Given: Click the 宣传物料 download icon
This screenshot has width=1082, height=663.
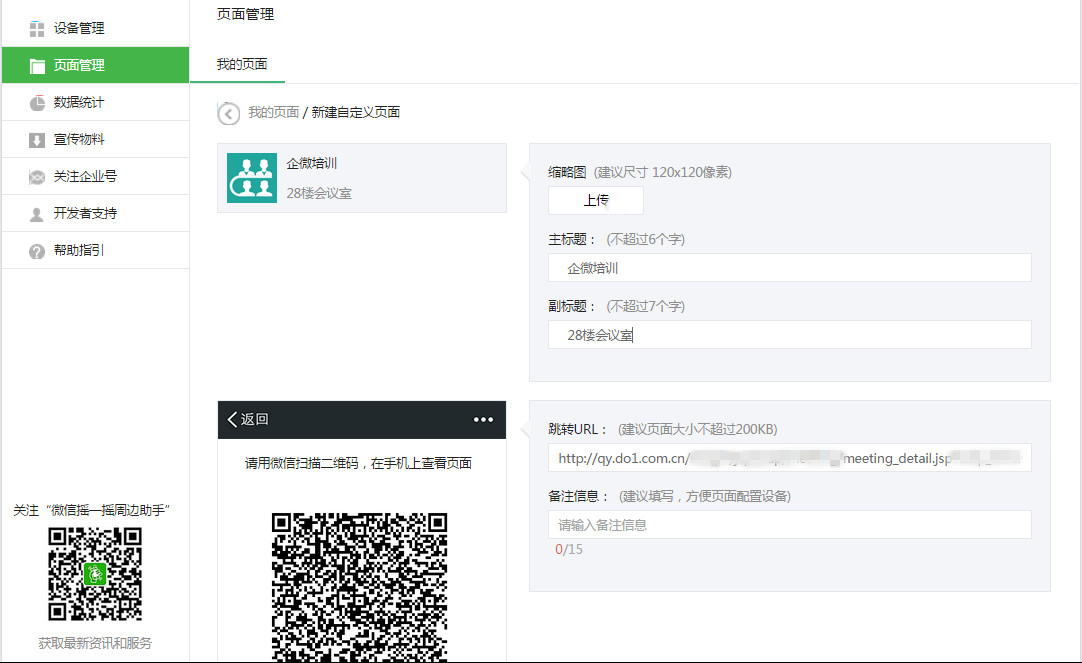Looking at the screenshot, I should click(x=37, y=140).
